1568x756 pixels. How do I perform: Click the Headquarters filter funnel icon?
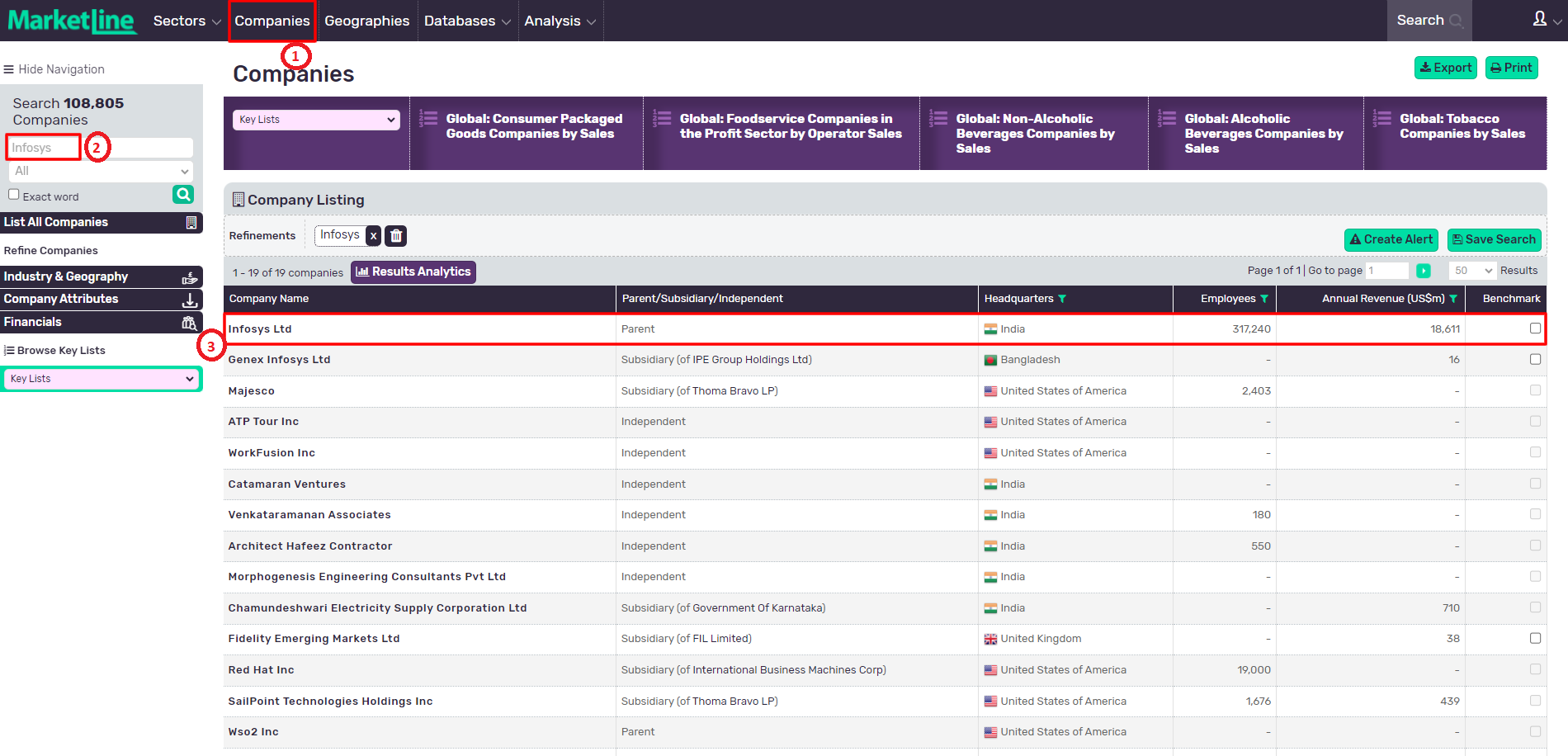(1062, 299)
